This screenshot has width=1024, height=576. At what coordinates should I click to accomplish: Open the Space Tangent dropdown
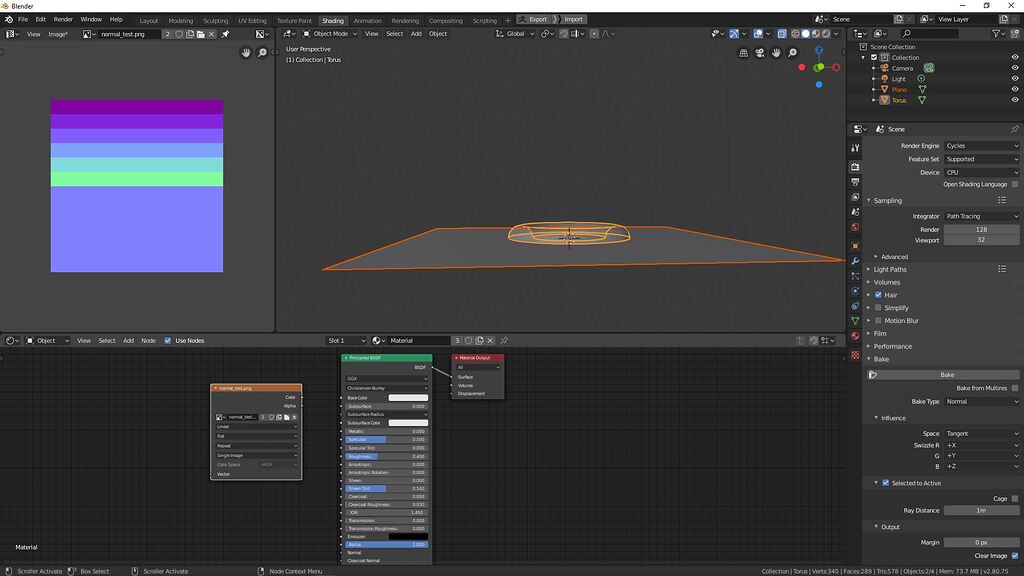coord(982,434)
